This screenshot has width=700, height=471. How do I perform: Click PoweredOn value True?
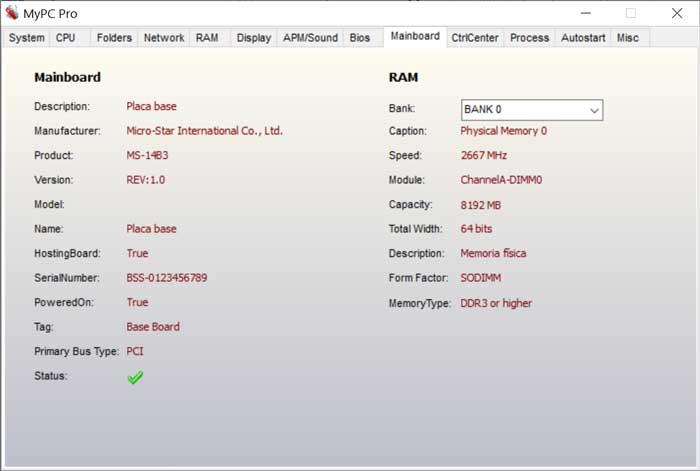[137, 302]
